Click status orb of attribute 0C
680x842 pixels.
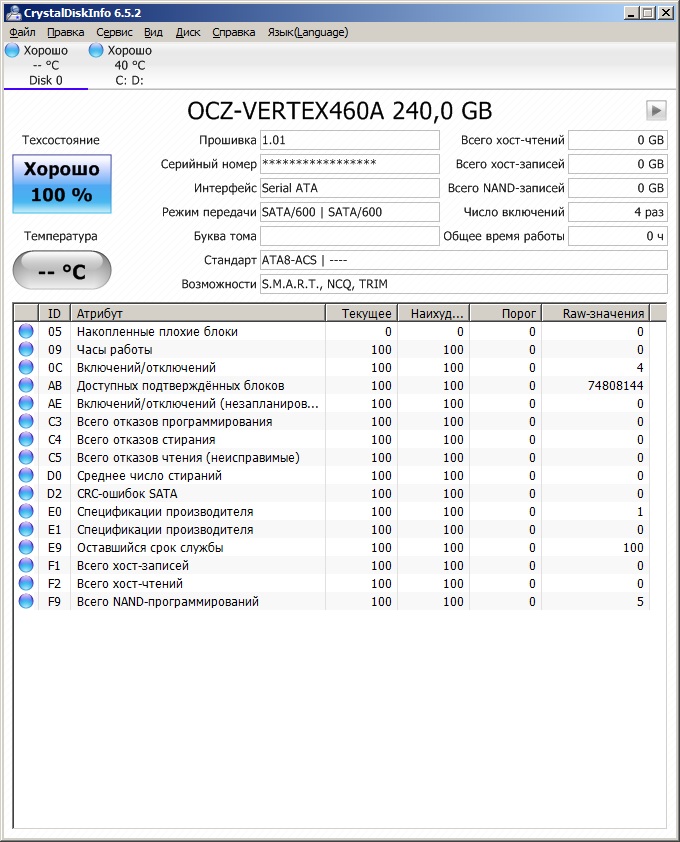pyautogui.click(x=26, y=367)
